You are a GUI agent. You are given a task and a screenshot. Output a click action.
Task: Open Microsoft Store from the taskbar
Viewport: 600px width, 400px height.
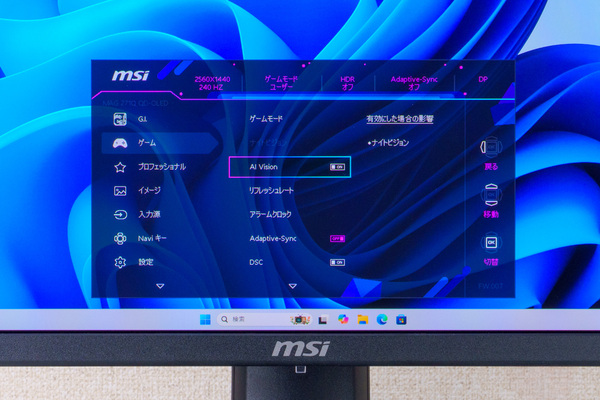coord(401,319)
